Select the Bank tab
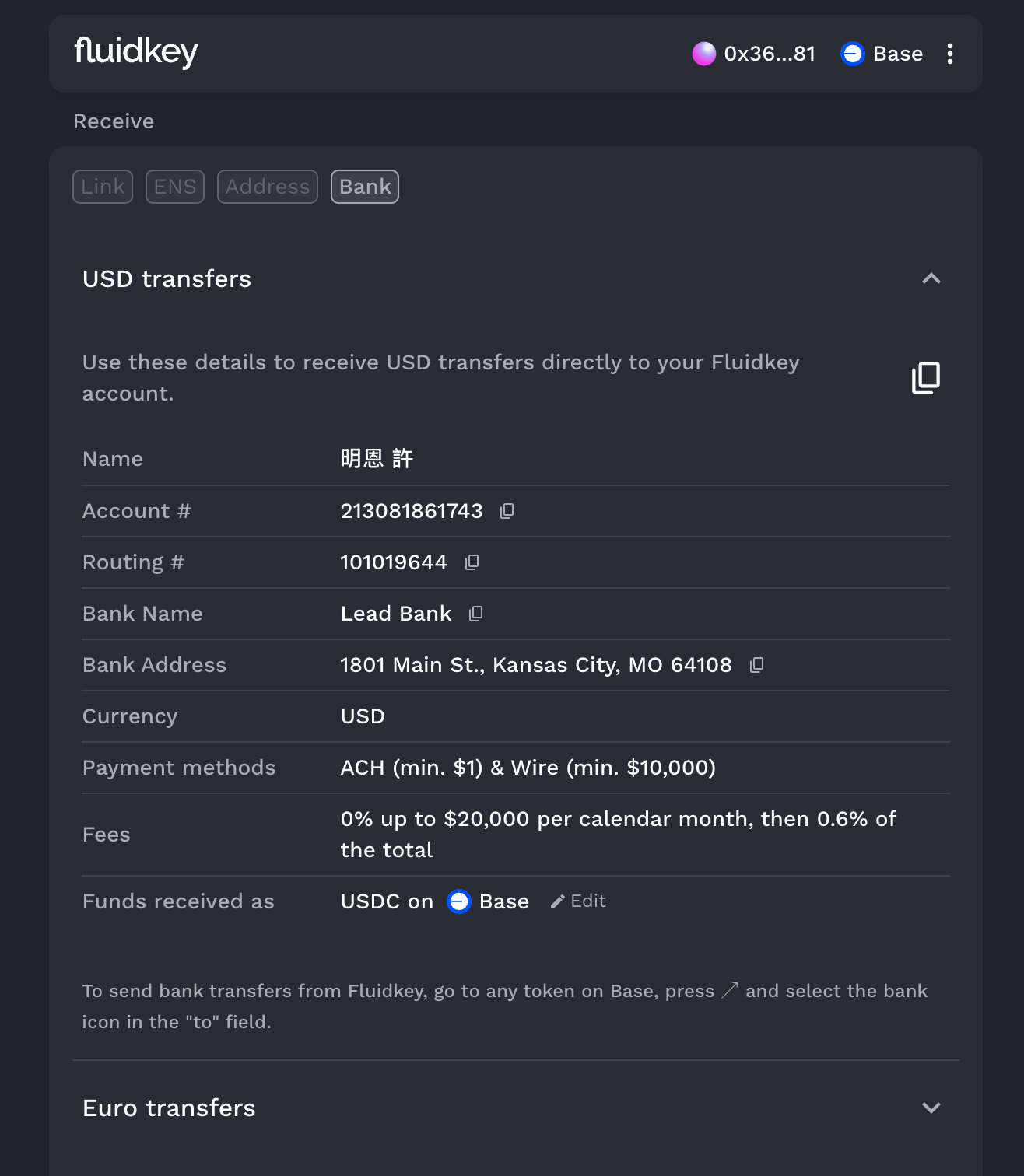This screenshot has width=1024, height=1176. [364, 187]
